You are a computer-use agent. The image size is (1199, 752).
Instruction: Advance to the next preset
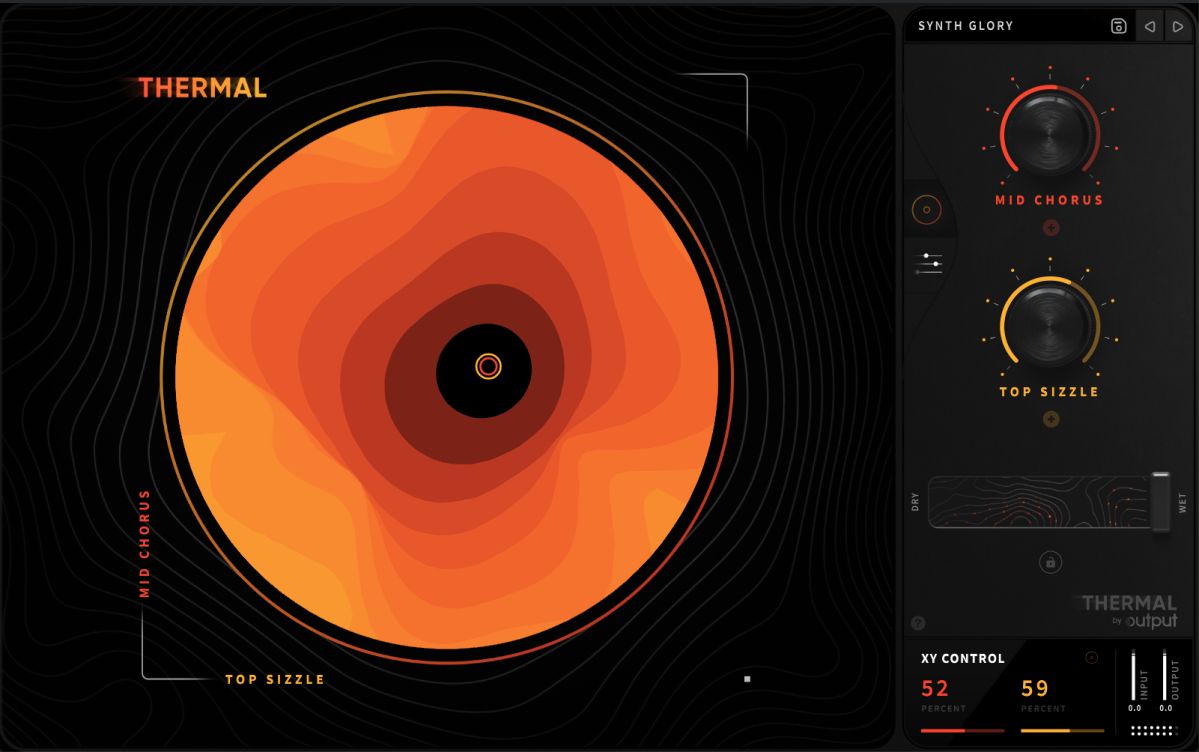coord(1178,26)
